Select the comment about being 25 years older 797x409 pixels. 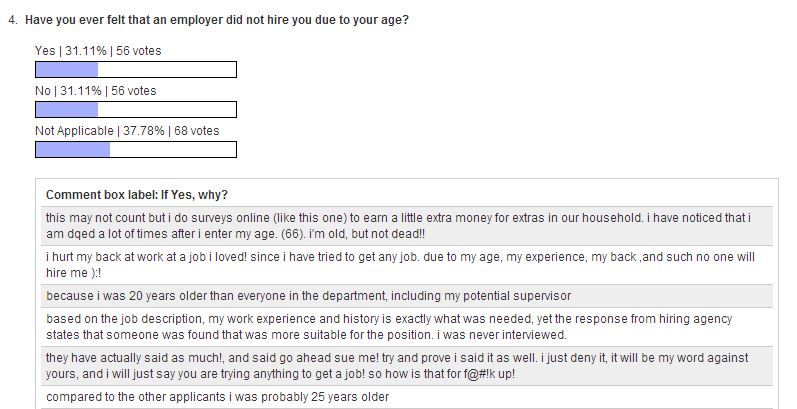407,397
